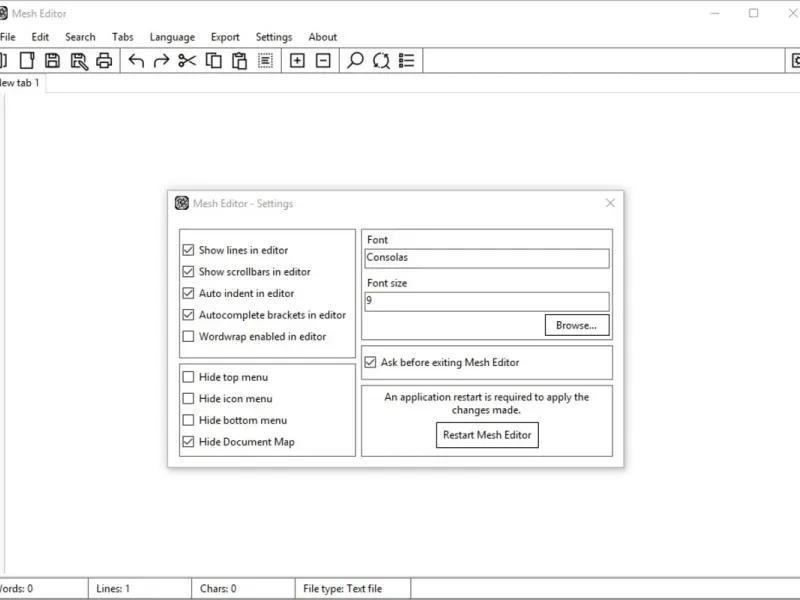Toggle Ask before exiting Mesh Editor
Screen dimensions: 800x600
pyautogui.click(x=370, y=362)
